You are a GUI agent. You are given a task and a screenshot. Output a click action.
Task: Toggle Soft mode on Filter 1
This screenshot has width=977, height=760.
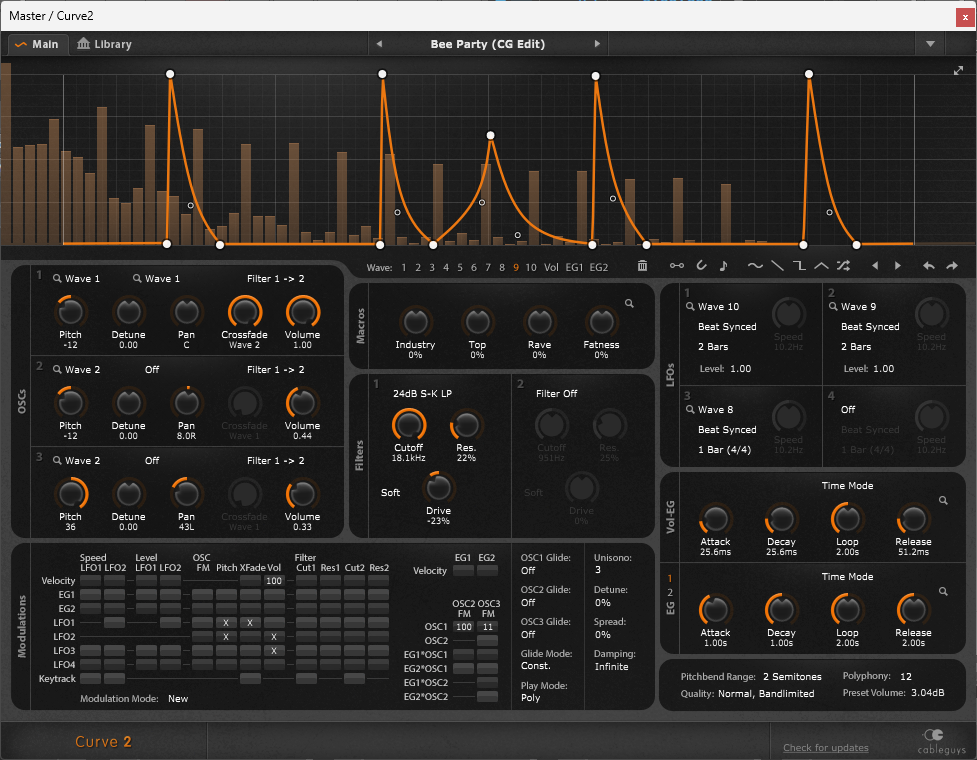coord(391,493)
